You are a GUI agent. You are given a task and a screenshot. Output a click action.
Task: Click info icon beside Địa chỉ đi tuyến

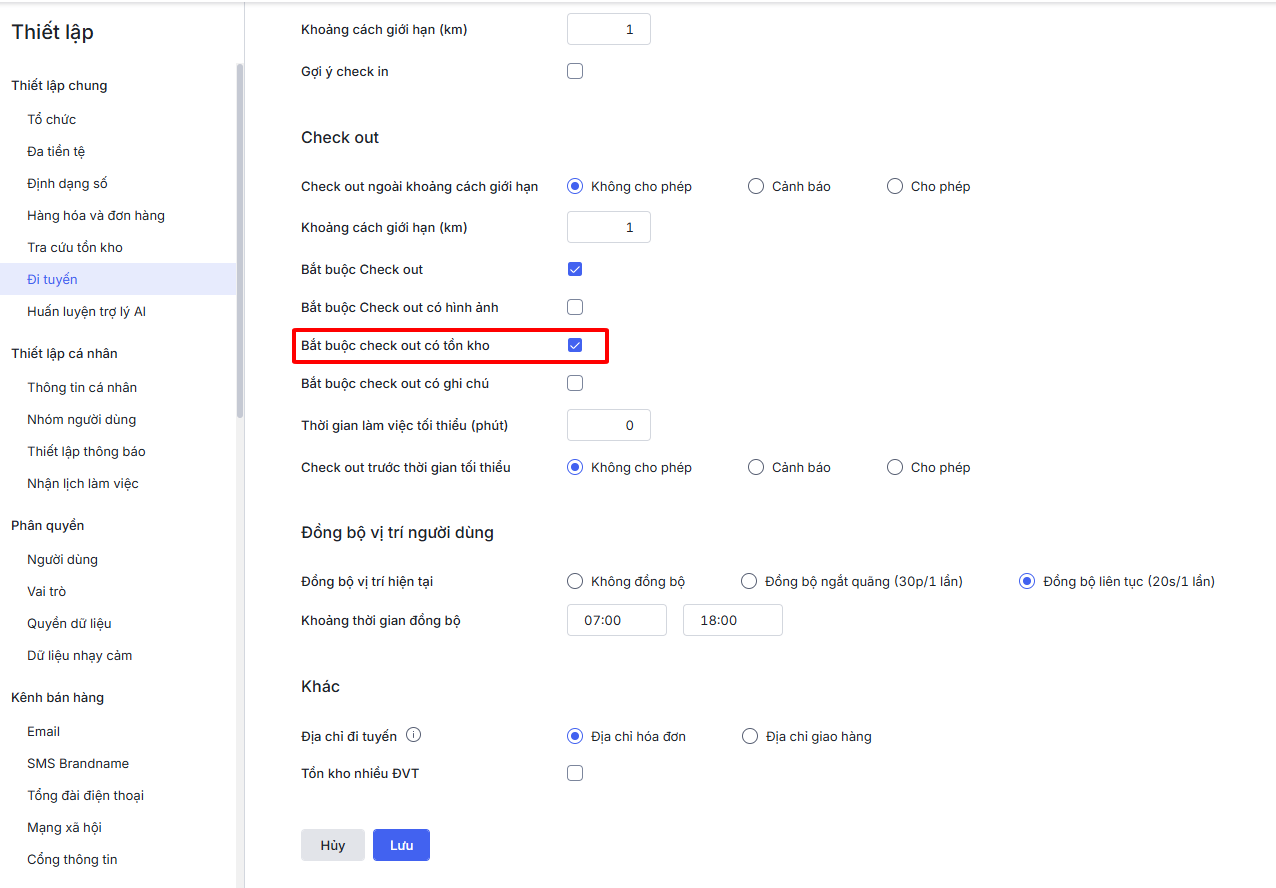coord(414,735)
